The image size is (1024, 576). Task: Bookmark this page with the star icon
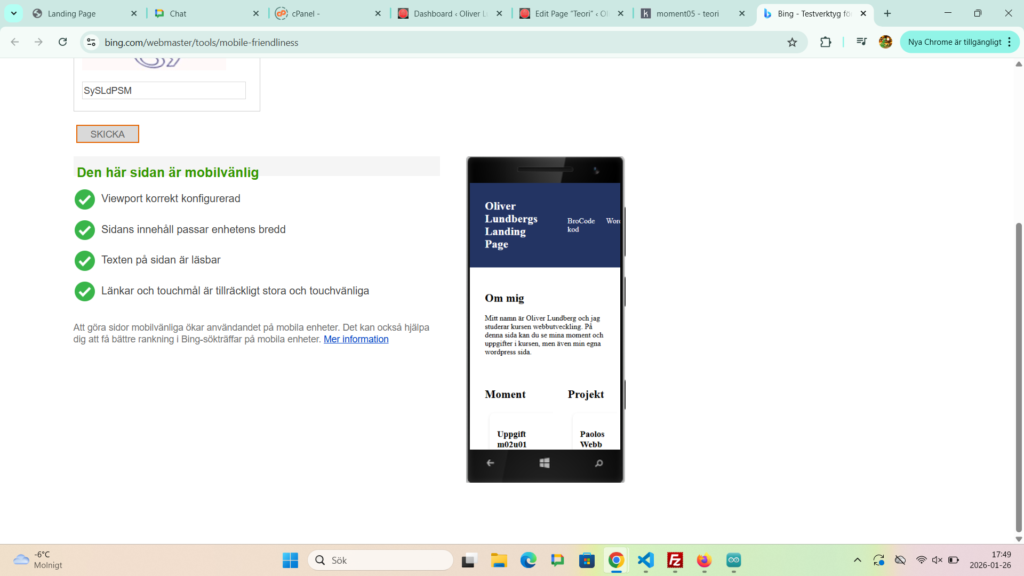tap(792, 42)
